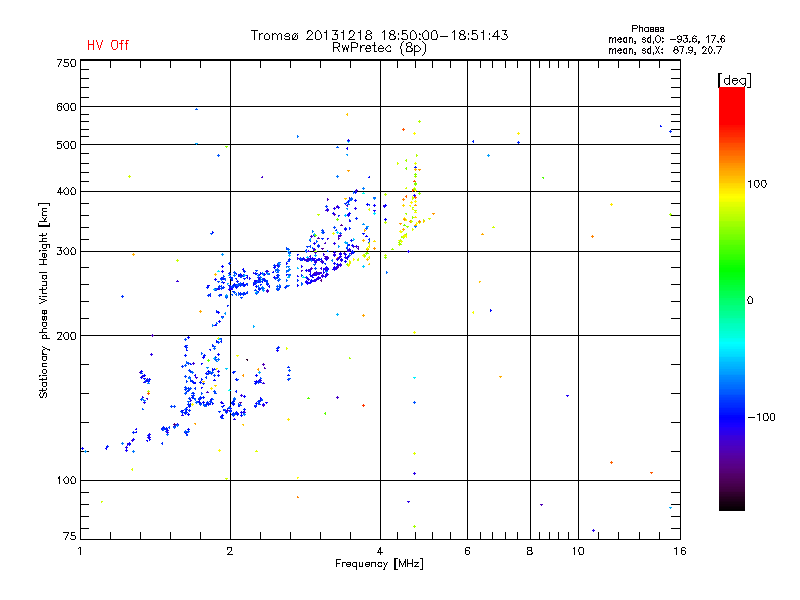800x600 pixels.
Task: Click the x-axis tick '16'
Action: (x=680, y=551)
